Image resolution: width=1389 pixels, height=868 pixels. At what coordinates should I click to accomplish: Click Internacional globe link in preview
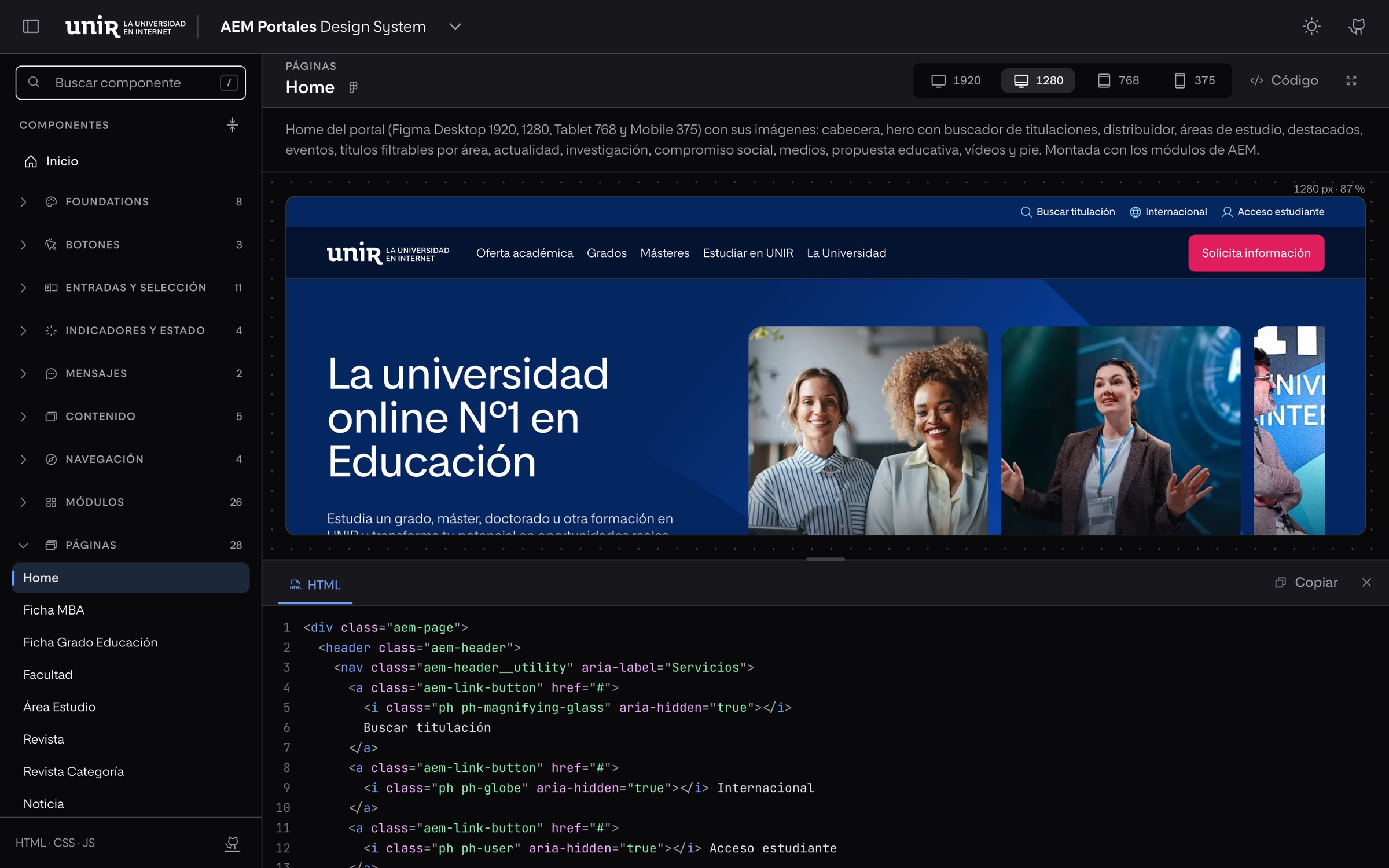(1168, 212)
